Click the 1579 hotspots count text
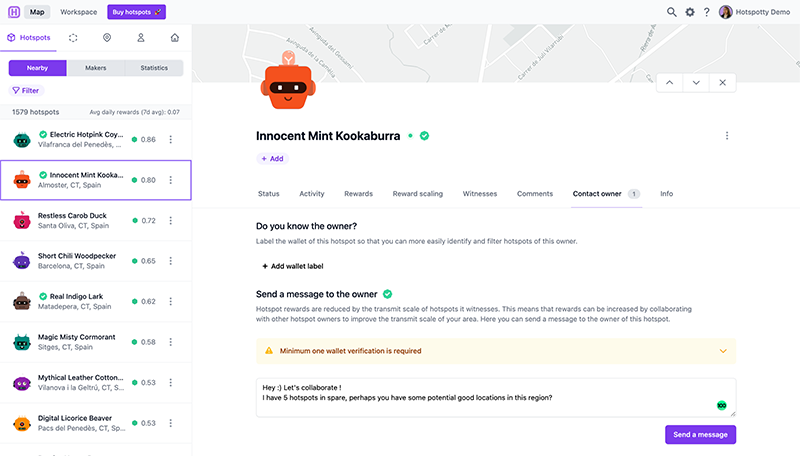Viewport: 800px width, 456px height. coord(36,112)
